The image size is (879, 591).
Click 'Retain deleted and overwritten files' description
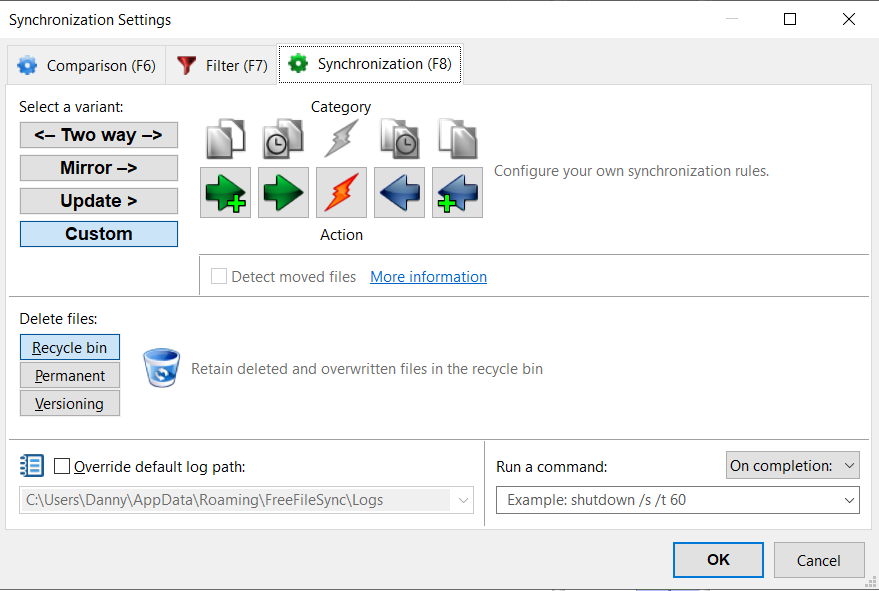click(x=367, y=368)
